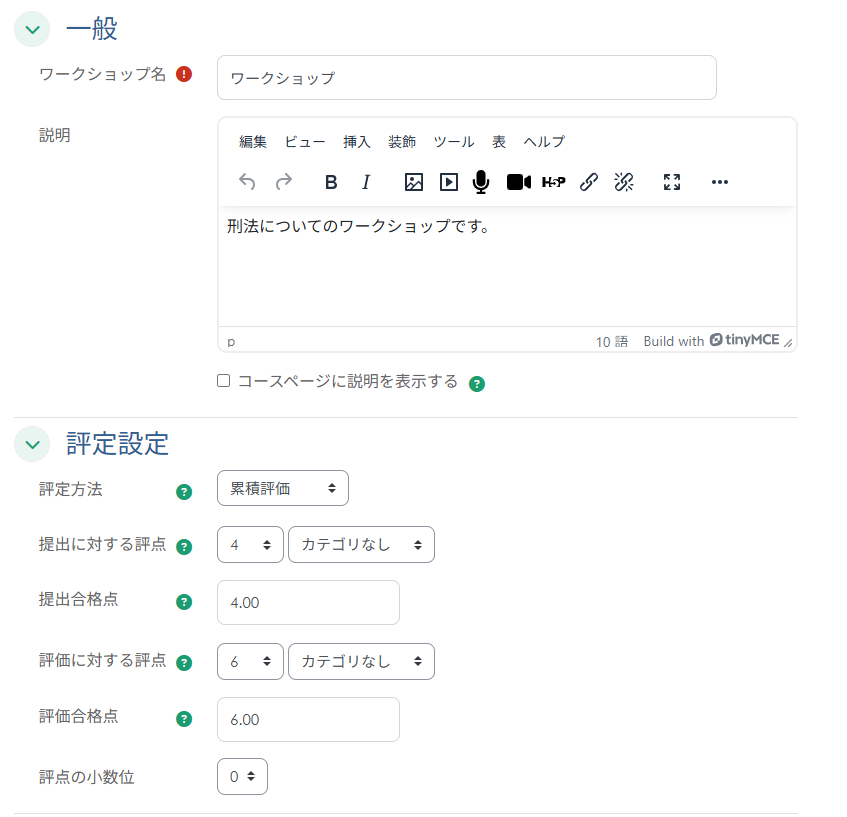Screen dimensions: 847x817
Task: Click the 提出合格点 input field
Action: pyautogui.click(x=308, y=603)
